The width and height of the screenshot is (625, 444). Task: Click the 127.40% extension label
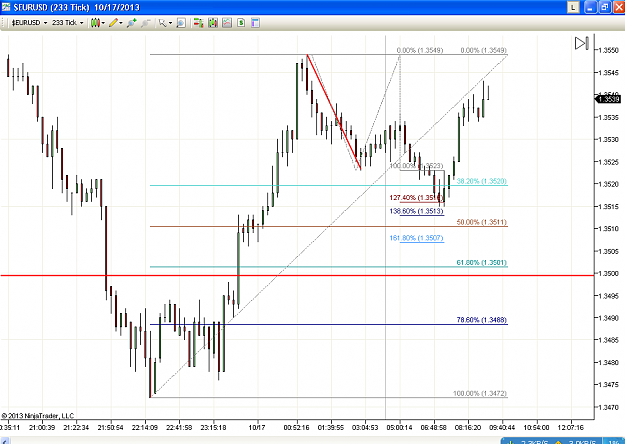416,198
